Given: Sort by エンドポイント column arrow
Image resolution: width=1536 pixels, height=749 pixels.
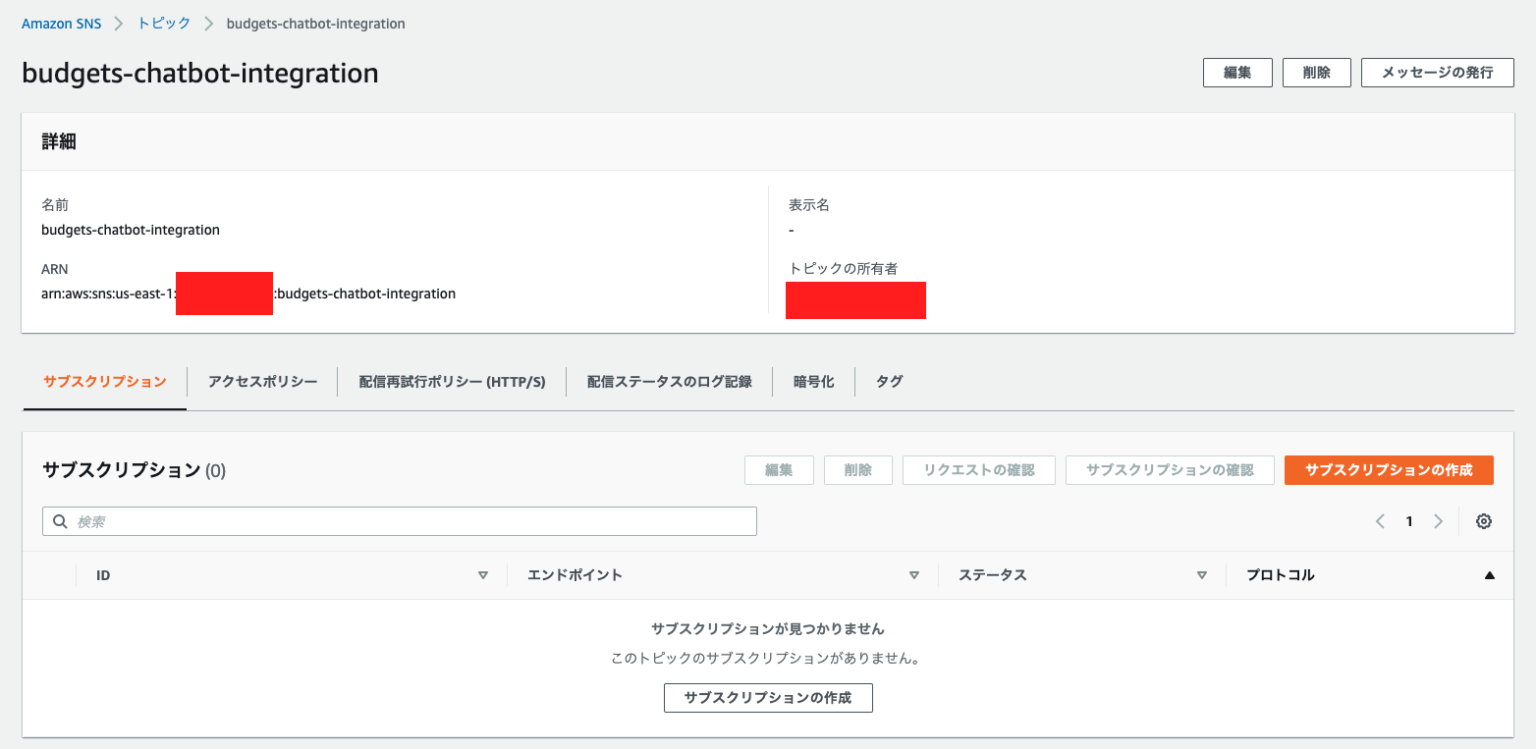Looking at the screenshot, I should (914, 575).
